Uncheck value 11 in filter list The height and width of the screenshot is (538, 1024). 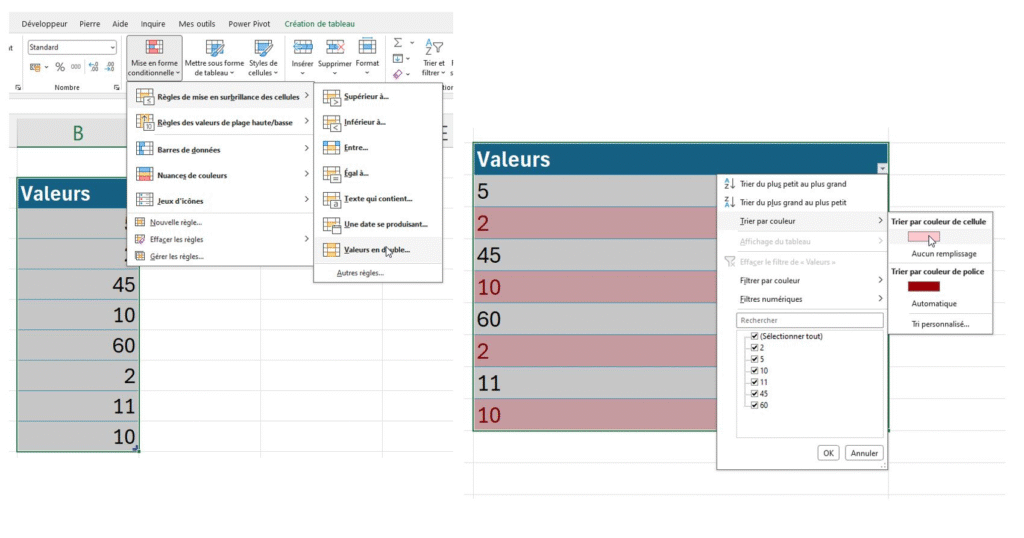pyautogui.click(x=754, y=382)
